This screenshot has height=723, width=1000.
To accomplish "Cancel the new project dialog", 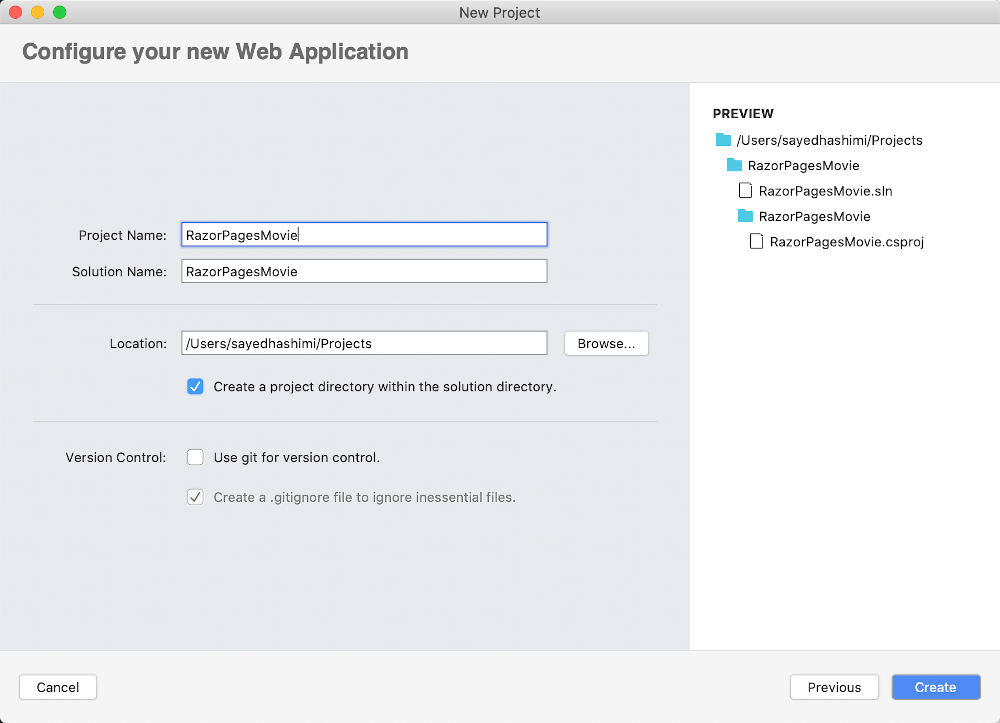I will [57, 687].
